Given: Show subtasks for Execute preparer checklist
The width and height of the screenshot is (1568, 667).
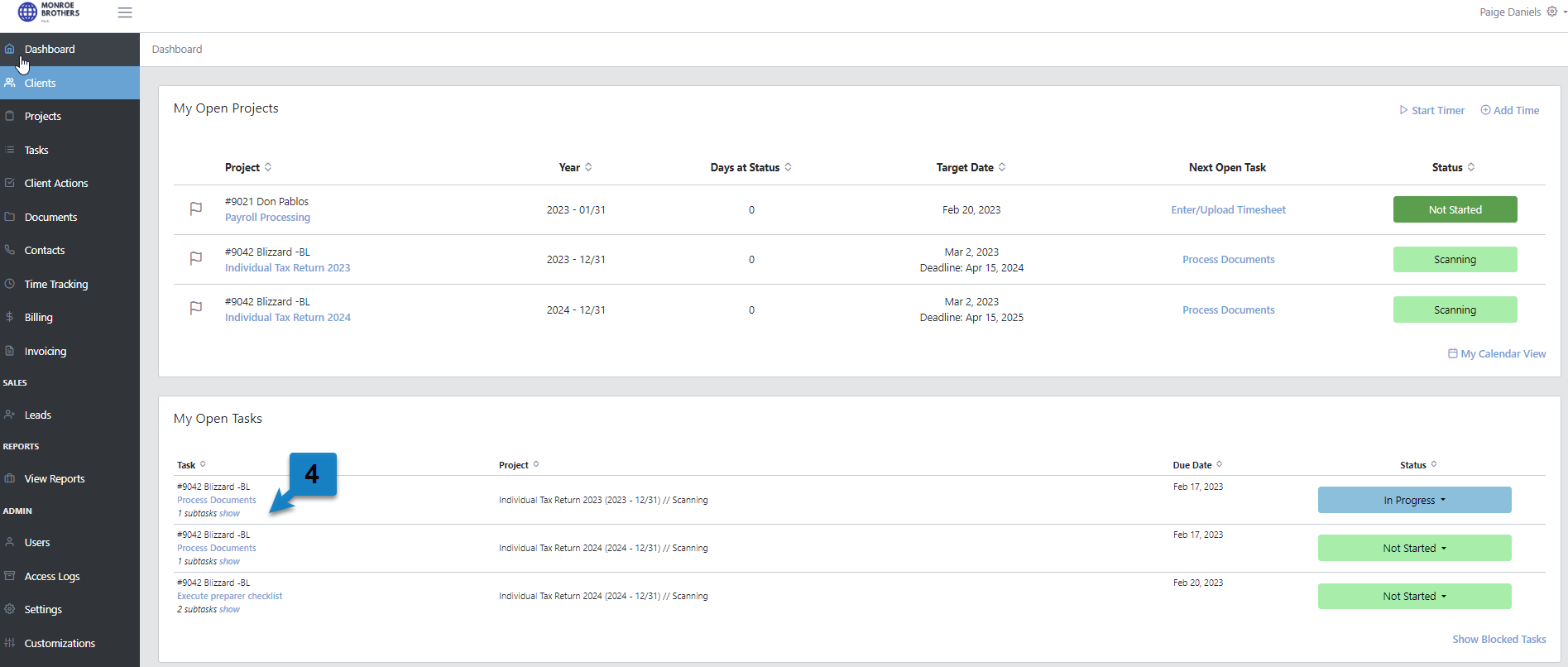Looking at the screenshot, I should tap(229, 610).
